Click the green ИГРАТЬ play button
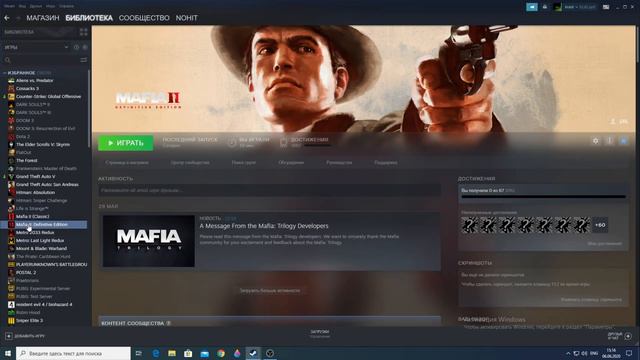Screen dimensions: 640x360 126,143
